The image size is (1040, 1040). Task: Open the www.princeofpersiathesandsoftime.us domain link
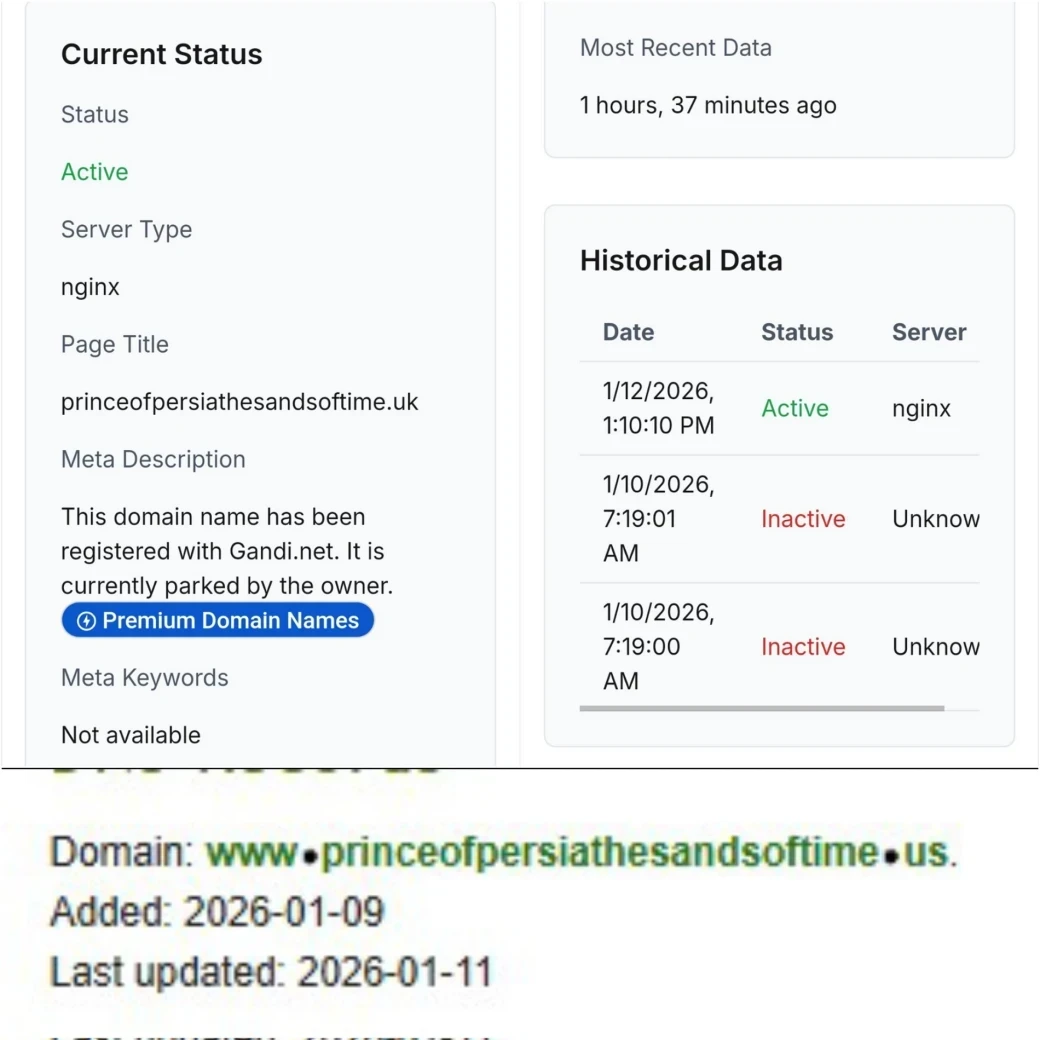point(577,852)
